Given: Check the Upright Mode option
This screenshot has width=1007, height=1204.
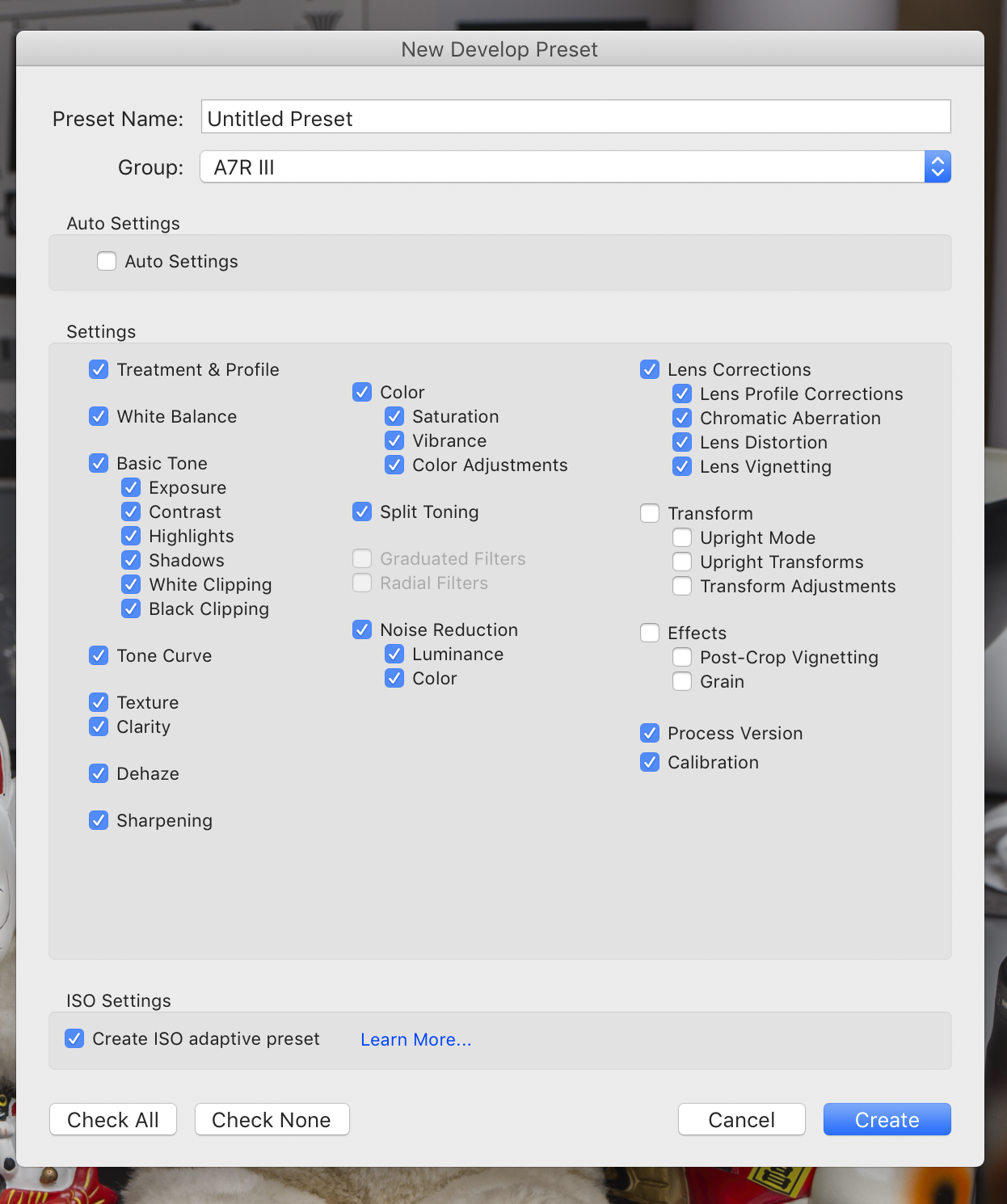Looking at the screenshot, I should tap(682, 537).
